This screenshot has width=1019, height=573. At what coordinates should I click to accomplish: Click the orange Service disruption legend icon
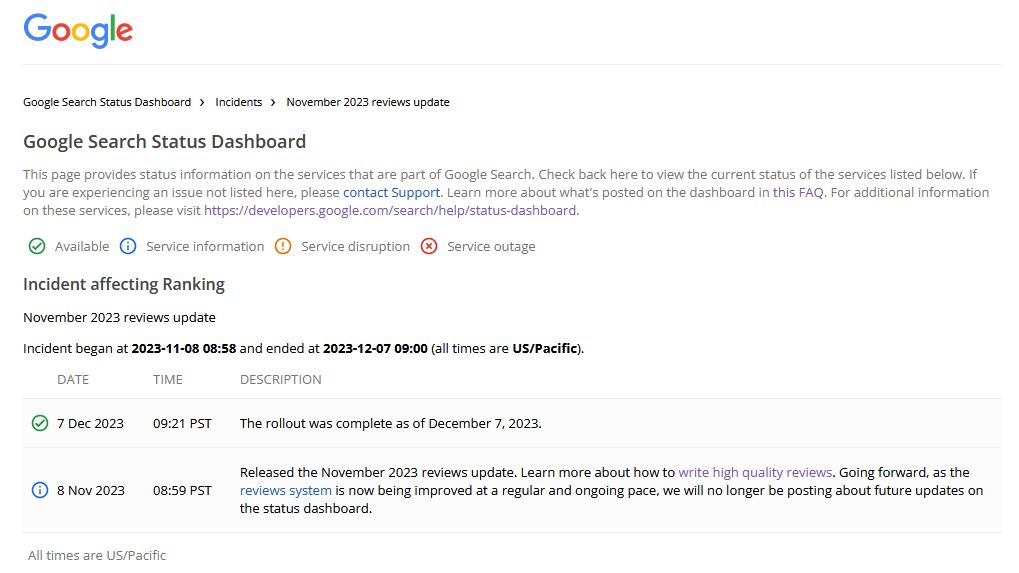(x=283, y=246)
